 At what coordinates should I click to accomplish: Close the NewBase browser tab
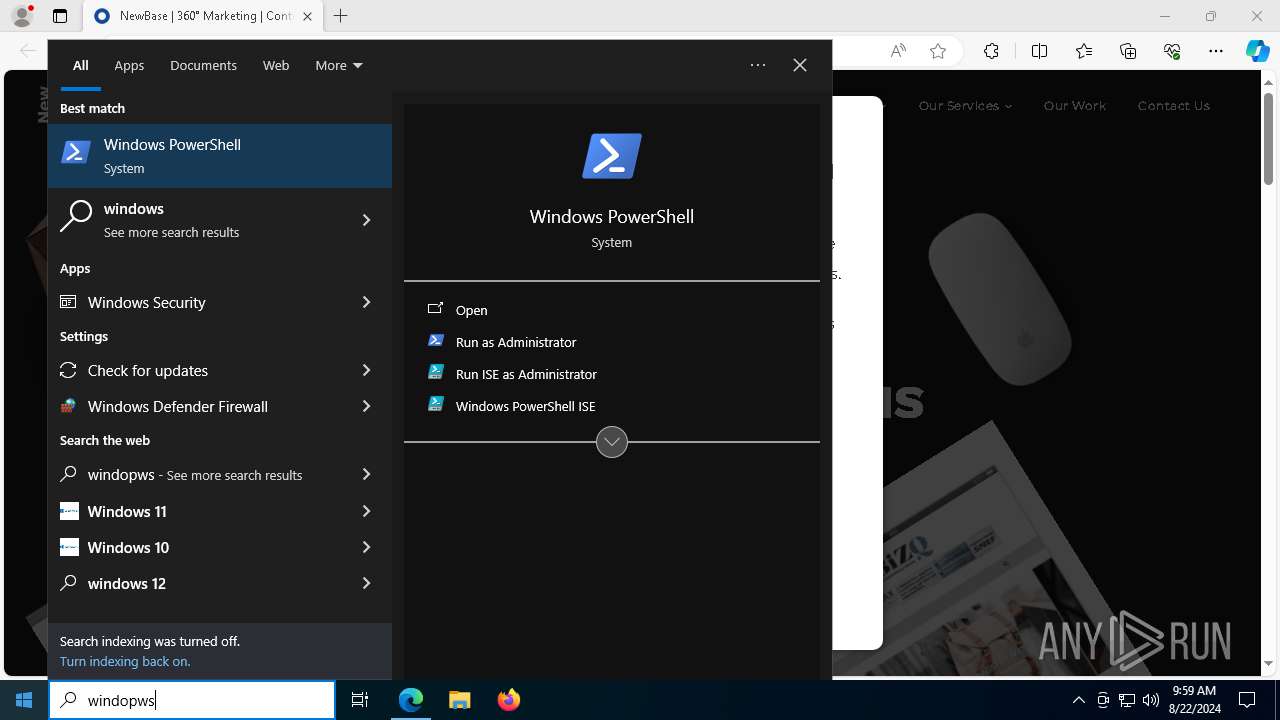click(x=307, y=16)
